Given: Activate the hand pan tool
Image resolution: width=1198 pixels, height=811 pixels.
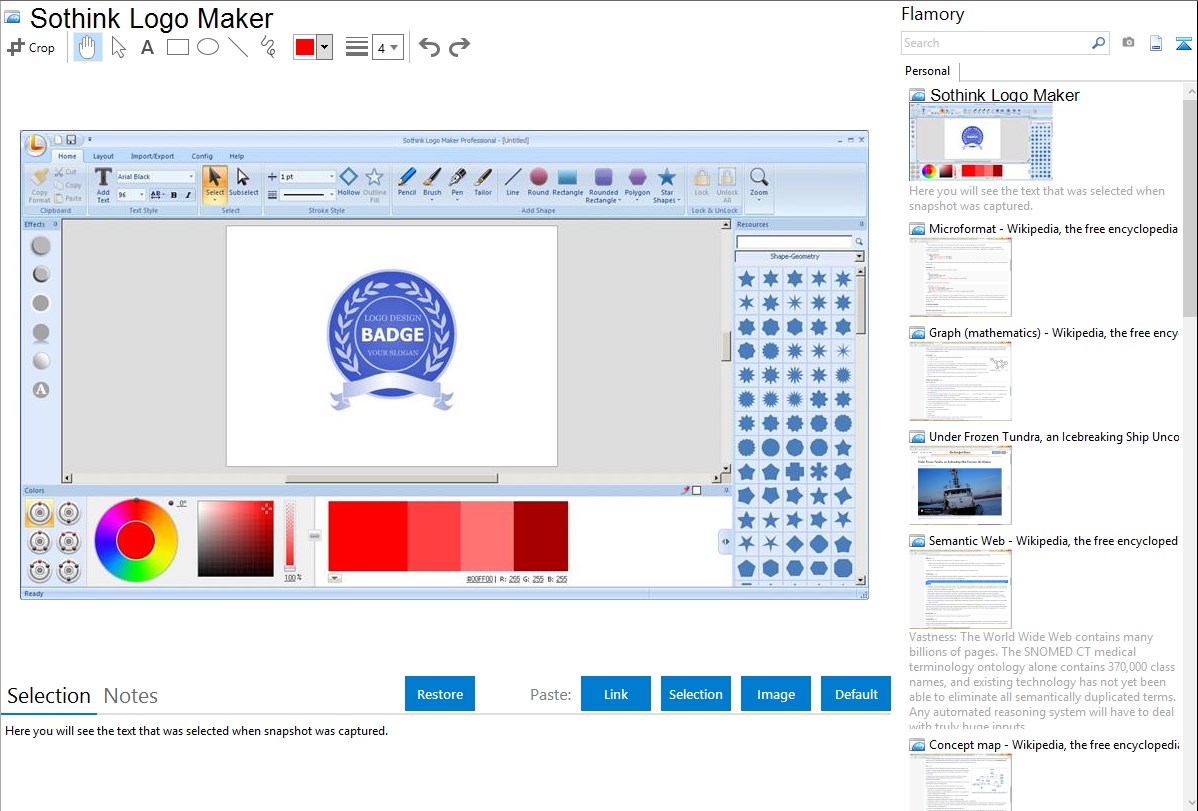Looking at the screenshot, I should tap(87, 47).
